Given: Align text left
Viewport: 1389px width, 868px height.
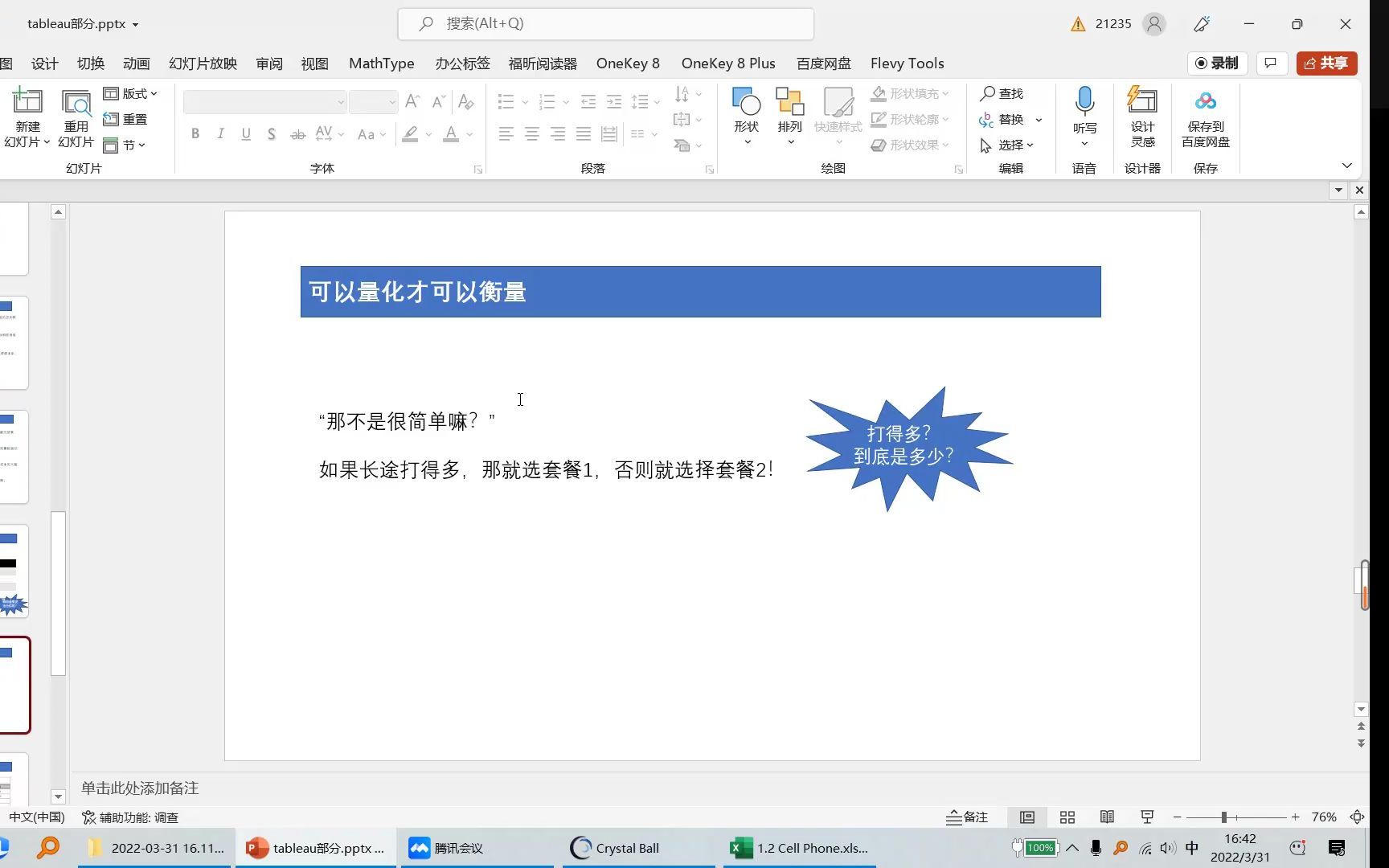Looking at the screenshot, I should point(506,134).
